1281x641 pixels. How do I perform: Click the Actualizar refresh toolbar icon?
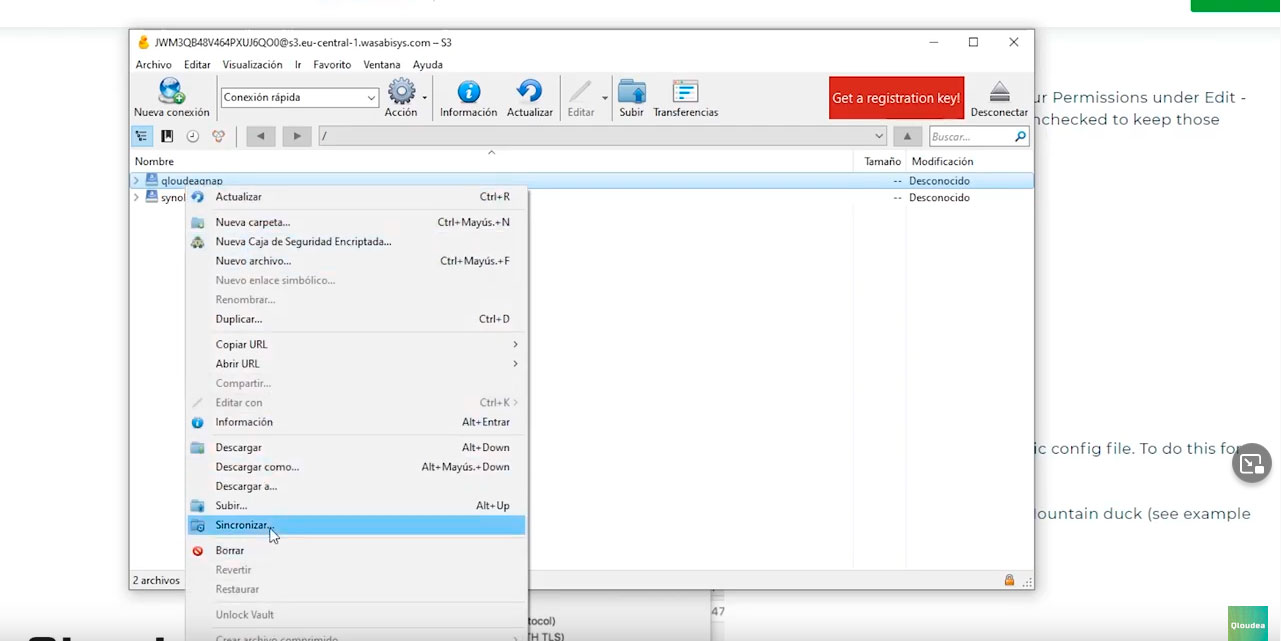point(529,91)
